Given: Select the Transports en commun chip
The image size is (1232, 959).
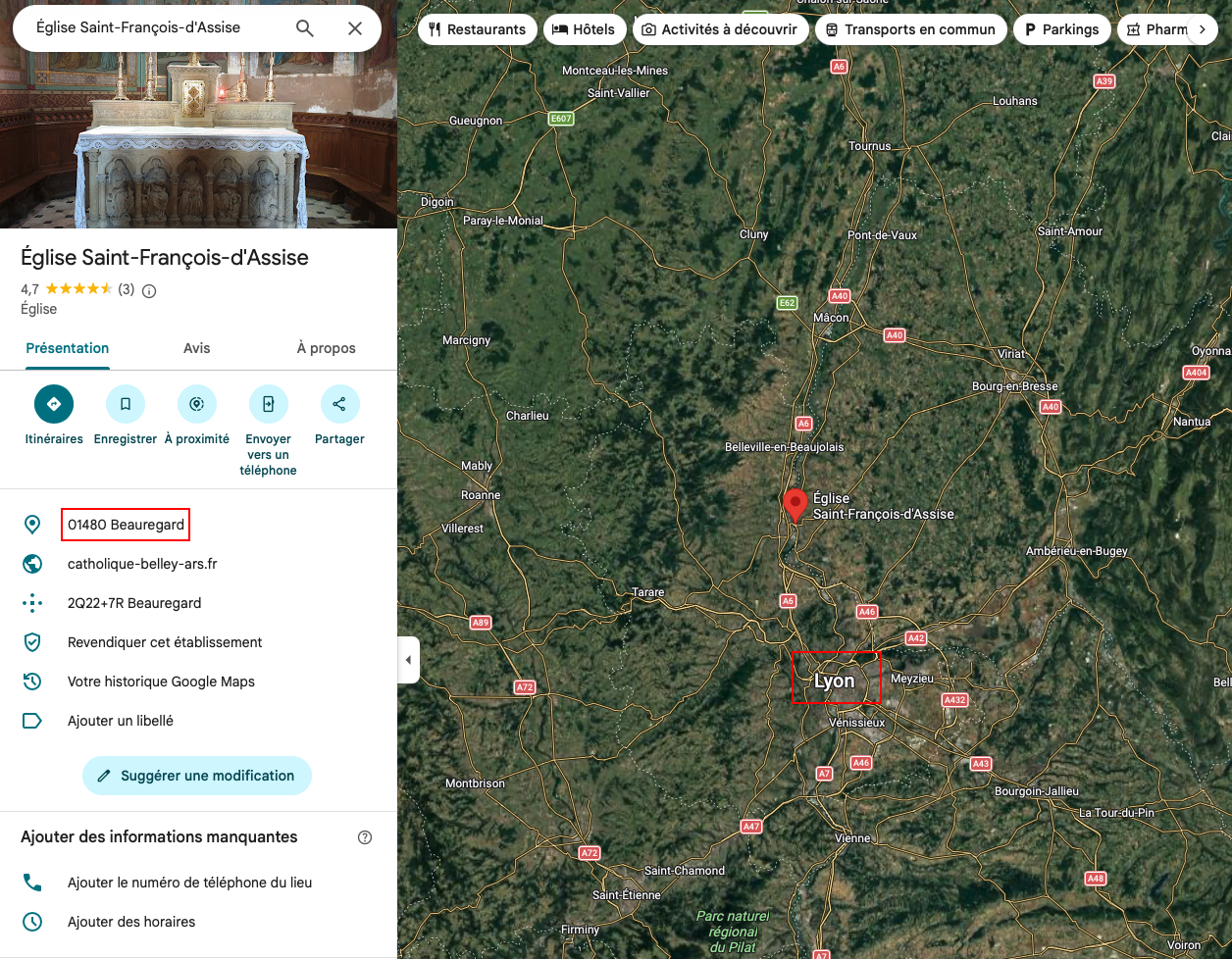Looking at the screenshot, I should click(911, 29).
